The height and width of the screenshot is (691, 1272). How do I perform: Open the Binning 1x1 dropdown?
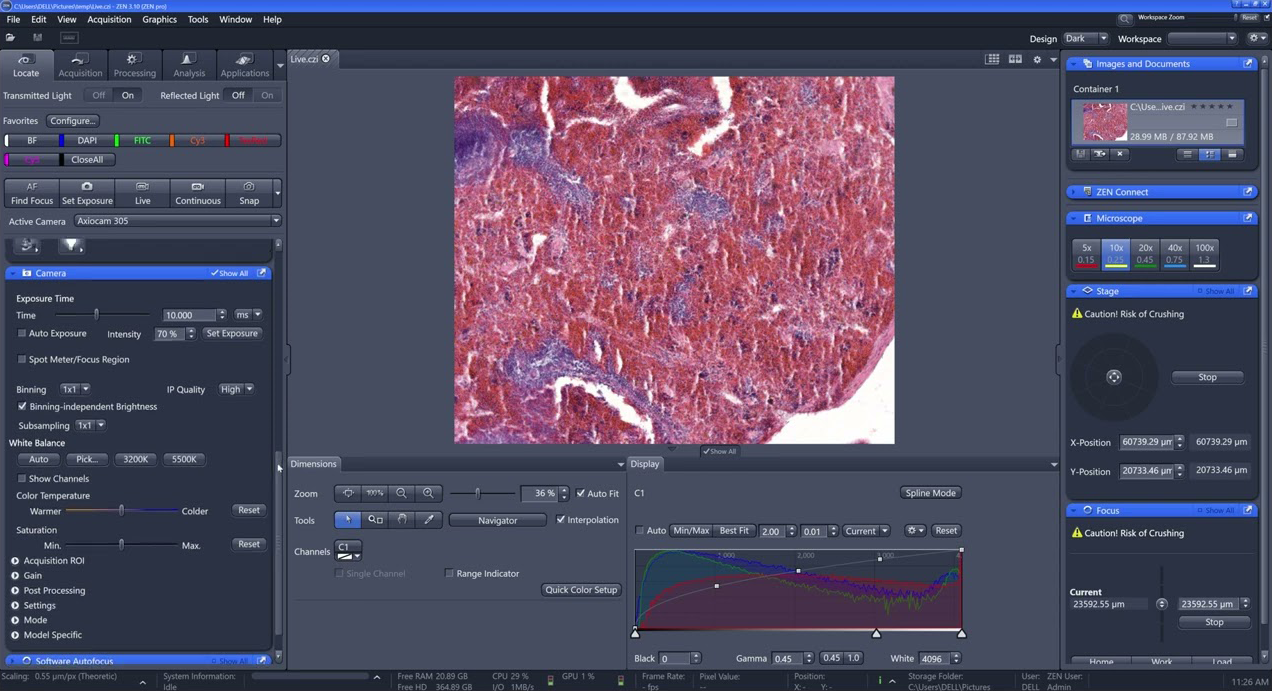pyautogui.click(x=75, y=389)
